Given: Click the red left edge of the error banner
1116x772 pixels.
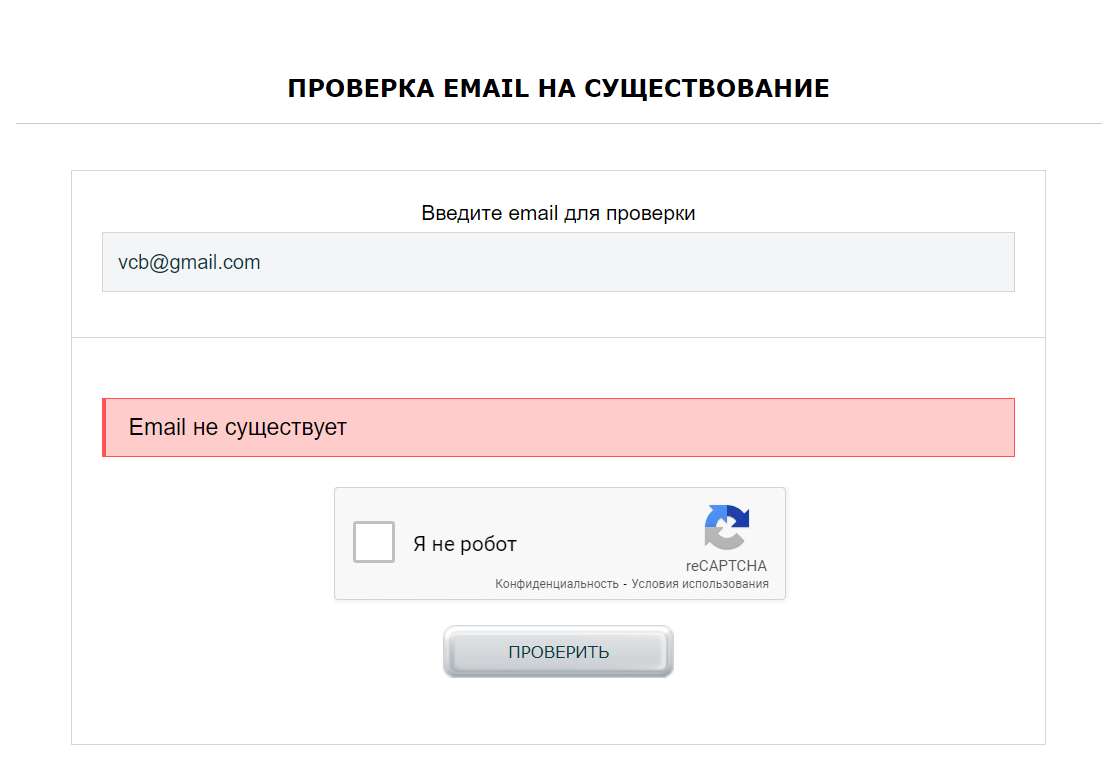Looking at the screenshot, I should [x=104, y=428].
